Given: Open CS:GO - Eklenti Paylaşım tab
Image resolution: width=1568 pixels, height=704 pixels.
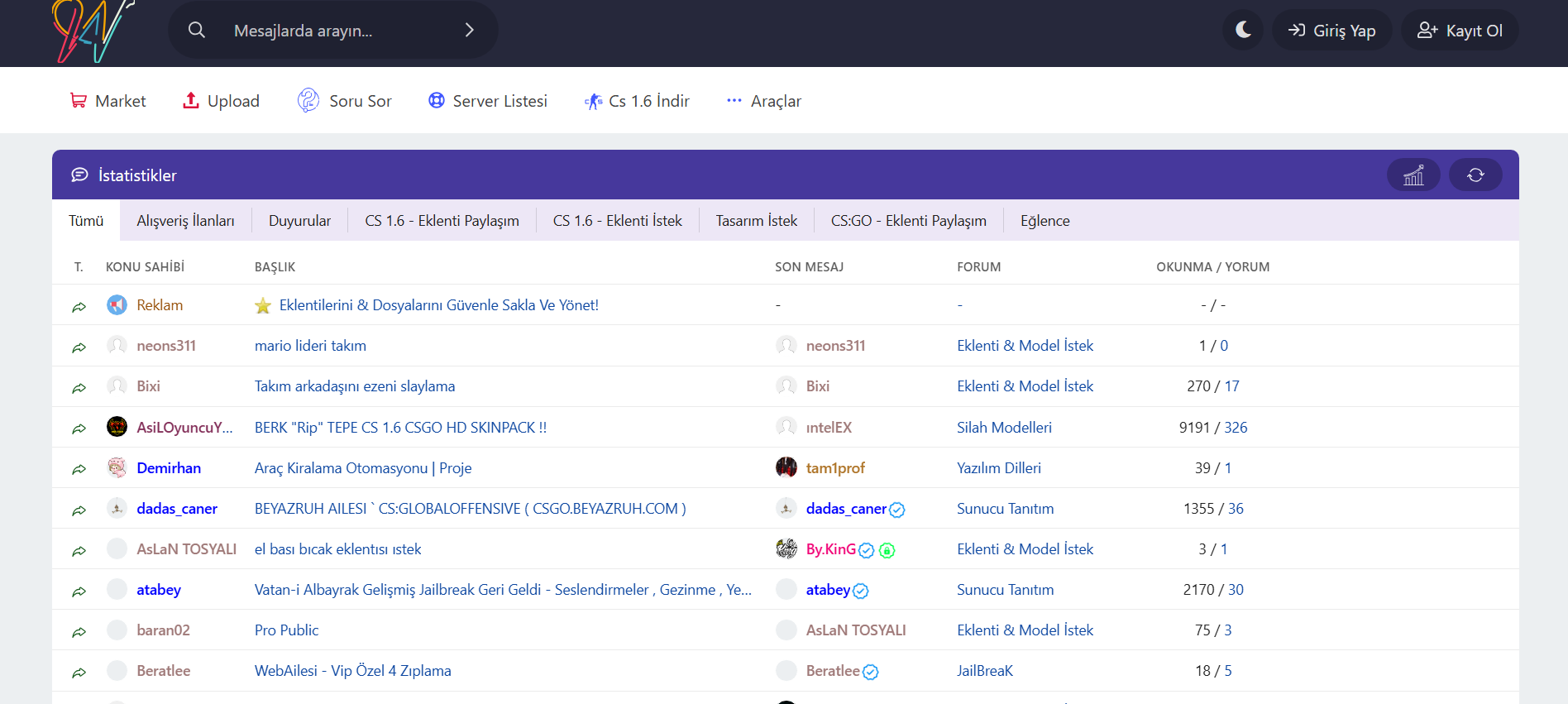Looking at the screenshot, I should click(909, 221).
